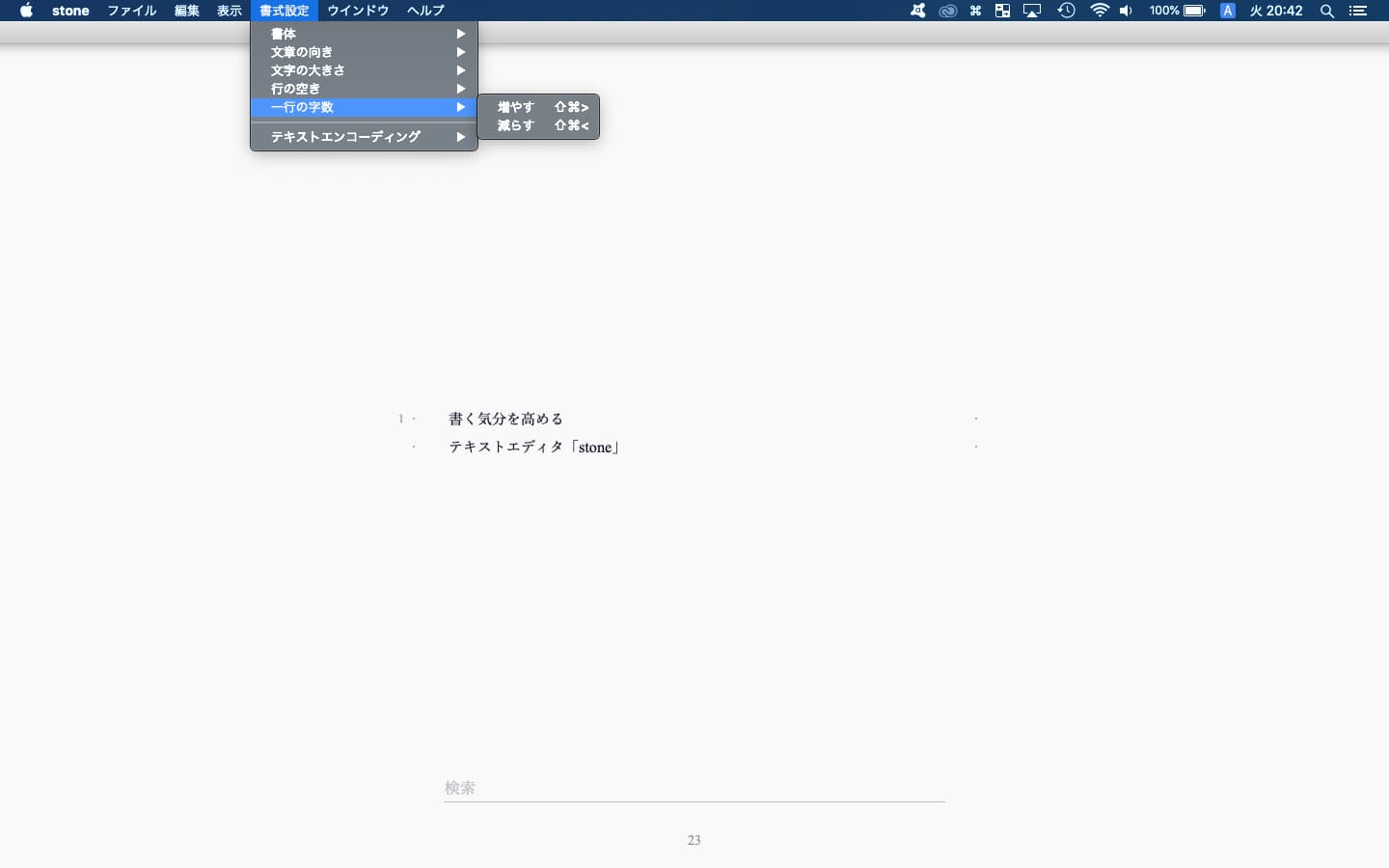The width and height of the screenshot is (1389, 868).
Task: Open the volume control icon
Action: click(x=1126, y=11)
